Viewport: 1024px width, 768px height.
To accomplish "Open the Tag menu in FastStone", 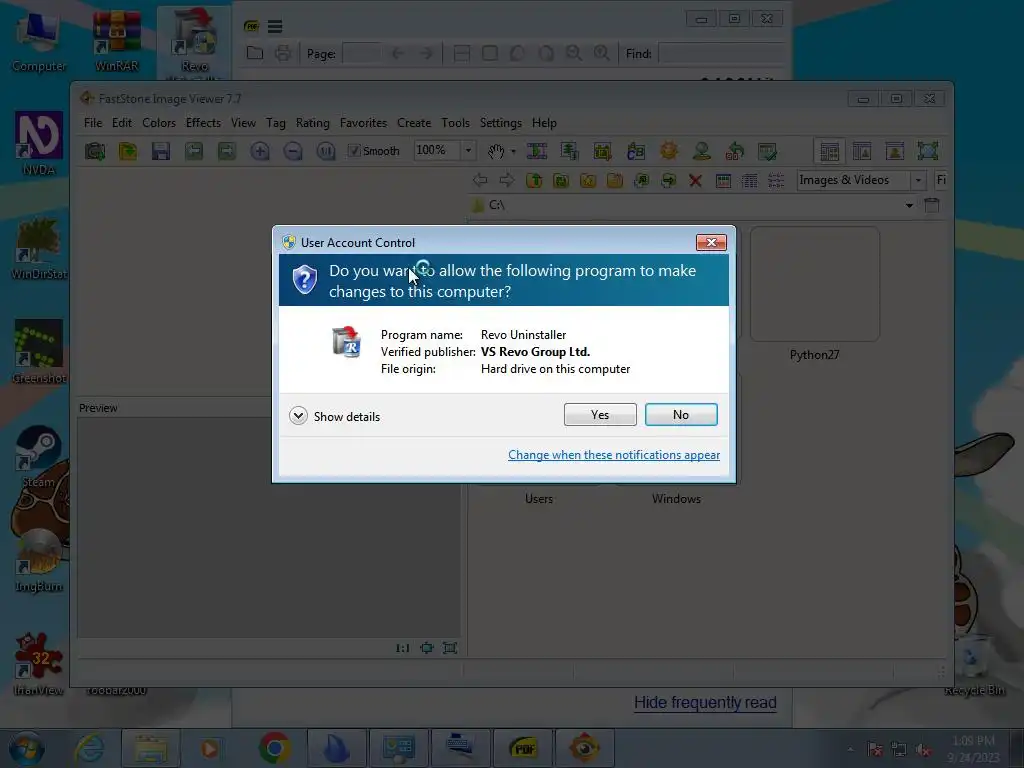I will [x=276, y=123].
